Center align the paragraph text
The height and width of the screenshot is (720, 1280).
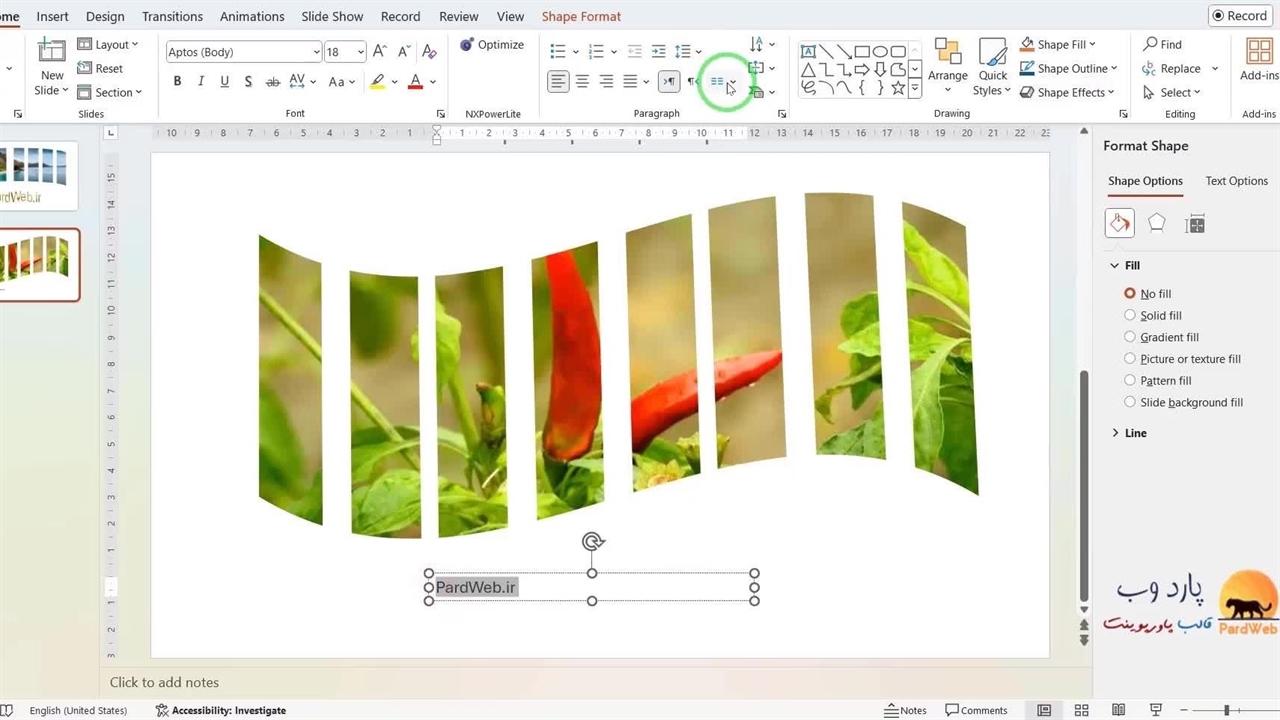pos(582,82)
